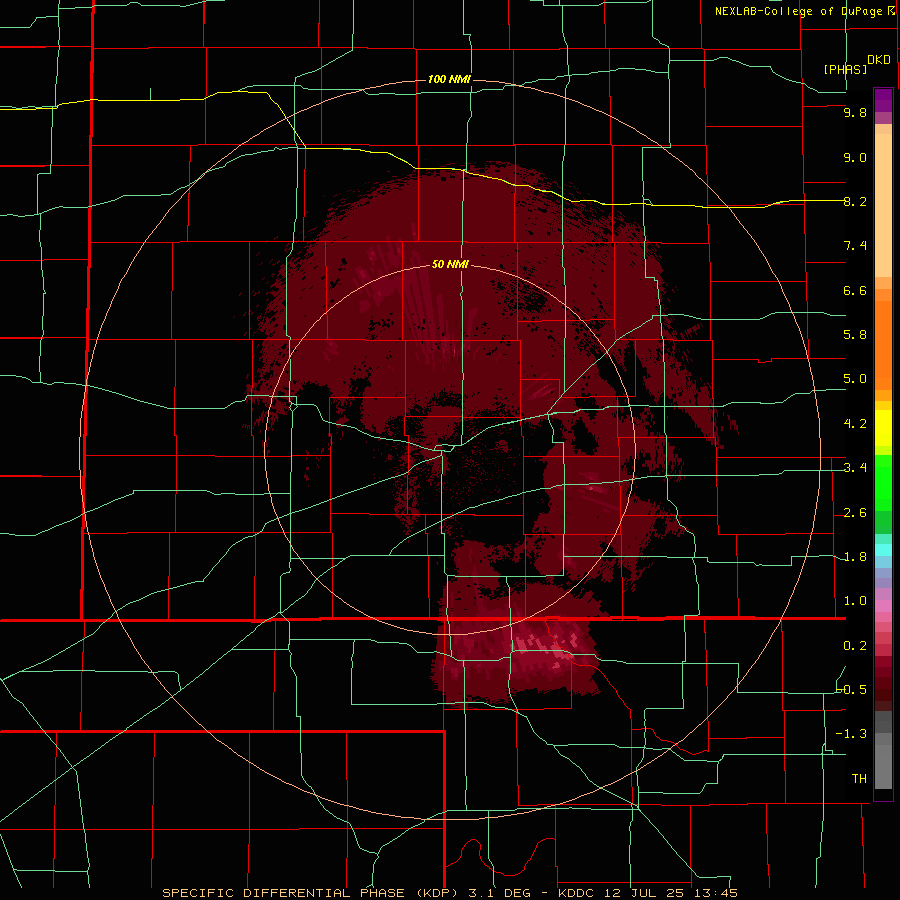The height and width of the screenshot is (900, 900).
Task: Click the 0.2 scale value
Action: pyautogui.click(x=855, y=646)
